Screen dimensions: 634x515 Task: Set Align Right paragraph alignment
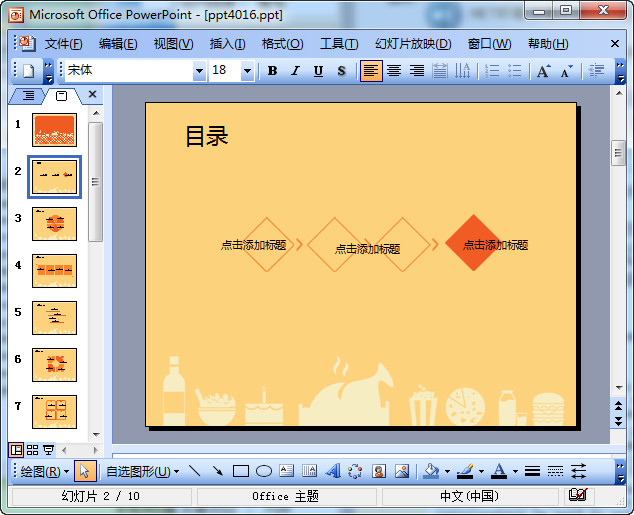point(417,71)
